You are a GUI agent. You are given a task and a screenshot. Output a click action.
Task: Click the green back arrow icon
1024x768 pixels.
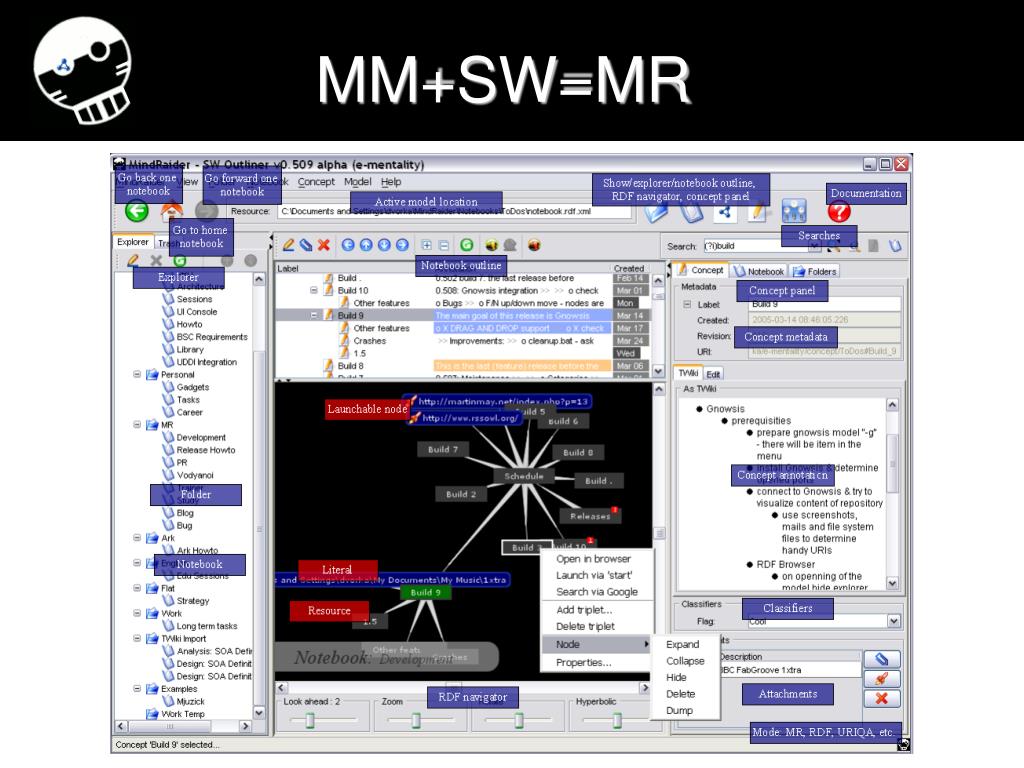[136, 211]
